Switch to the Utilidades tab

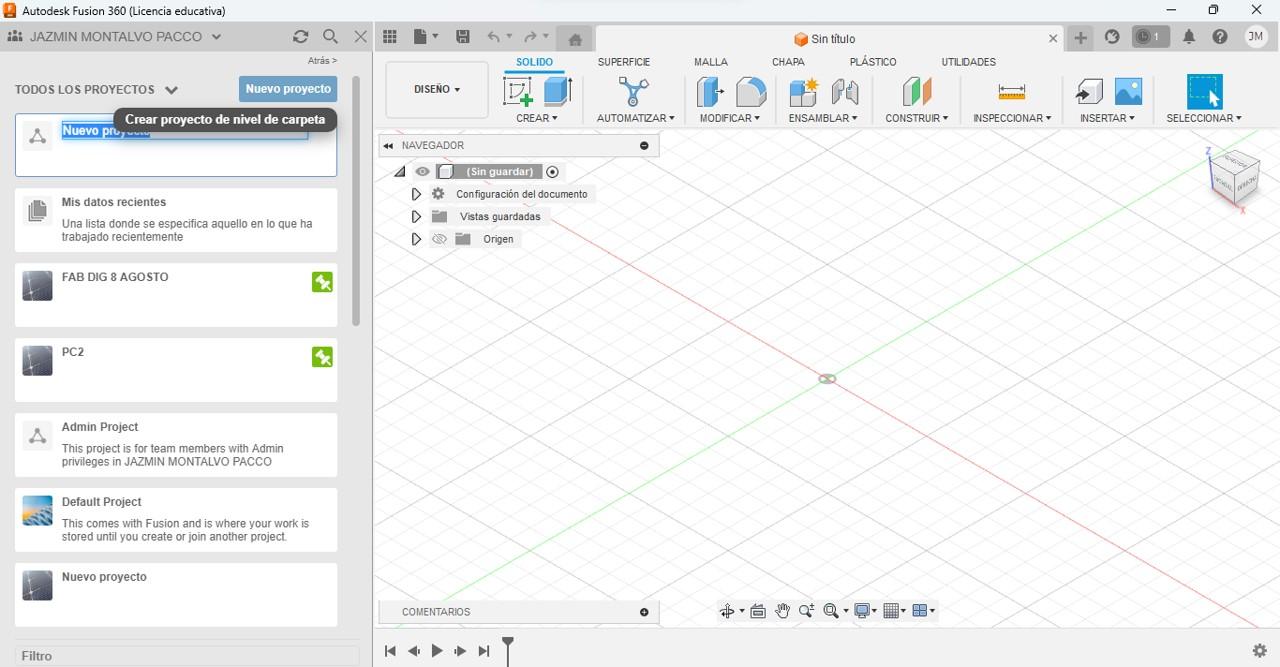(x=968, y=62)
